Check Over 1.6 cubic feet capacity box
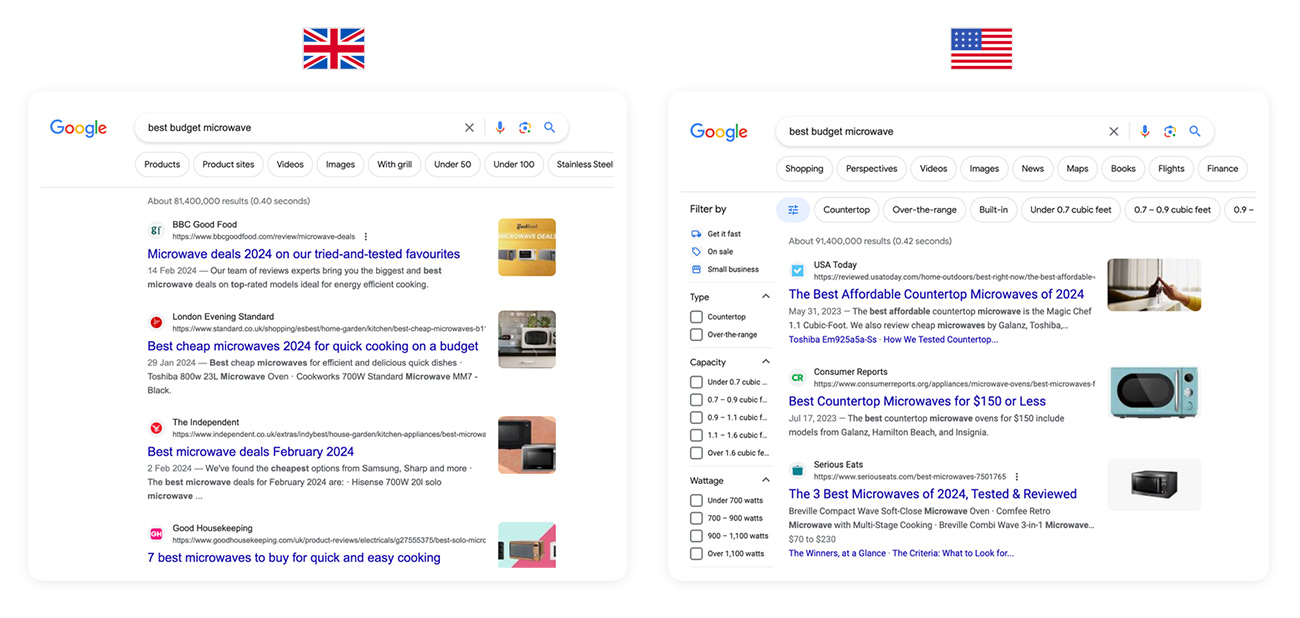Image resolution: width=1300 pixels, height=618 pixels. click(696, 453)
